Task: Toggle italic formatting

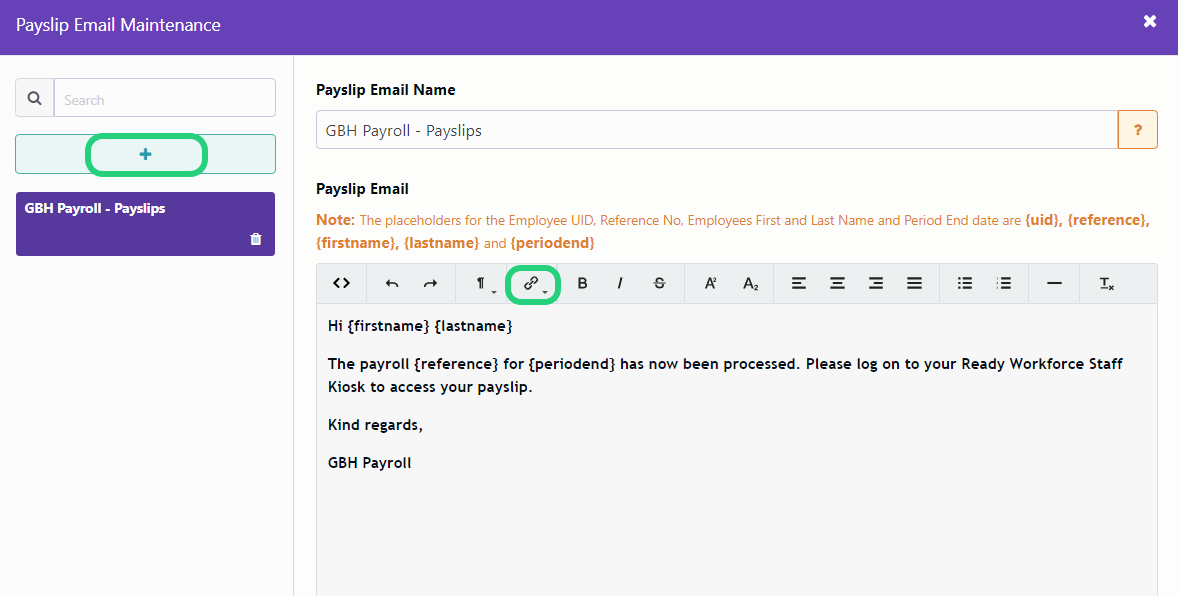Action: click(x=620, y=283)
